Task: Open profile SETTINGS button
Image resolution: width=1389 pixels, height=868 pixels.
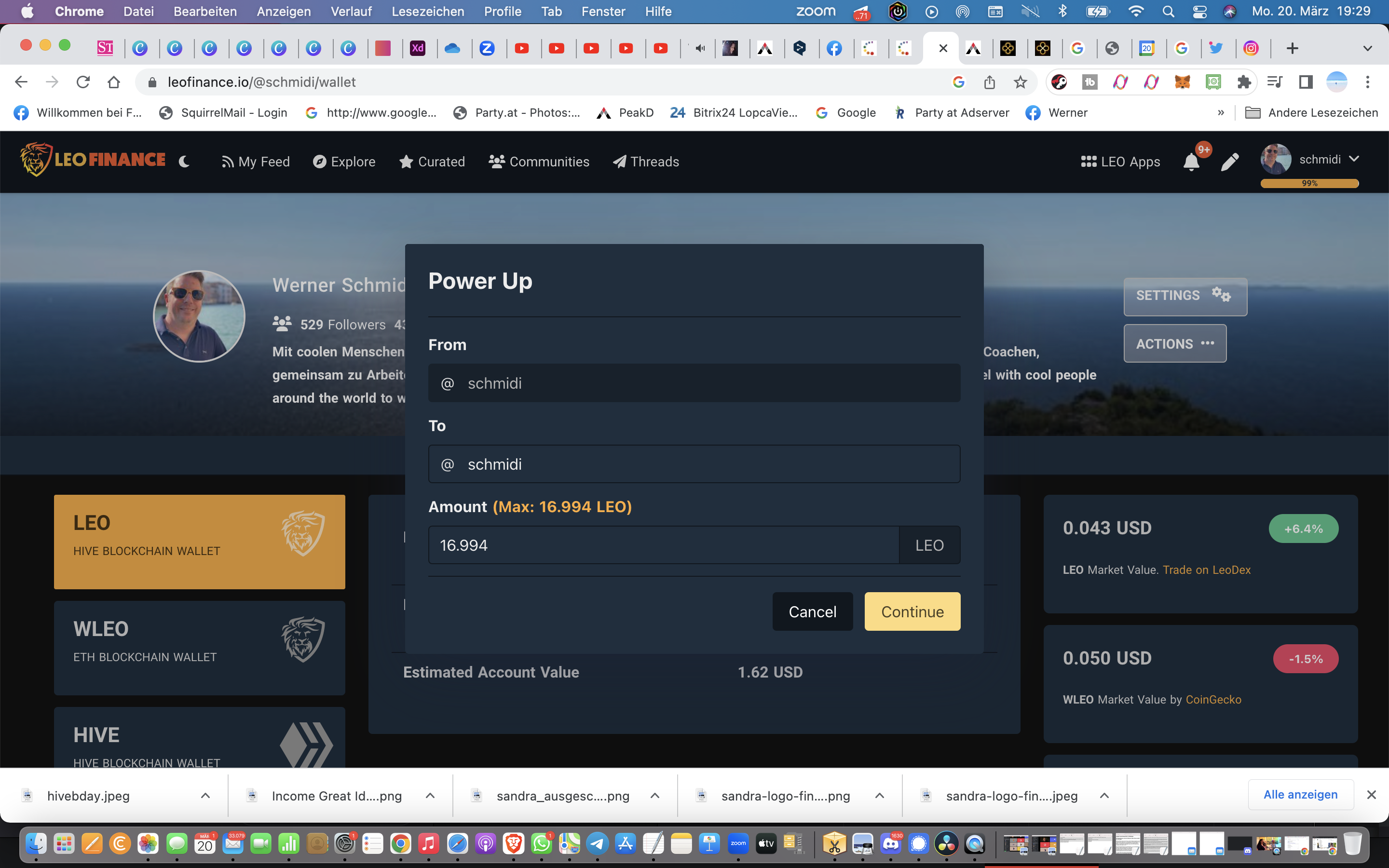Action: (1185, 296)
